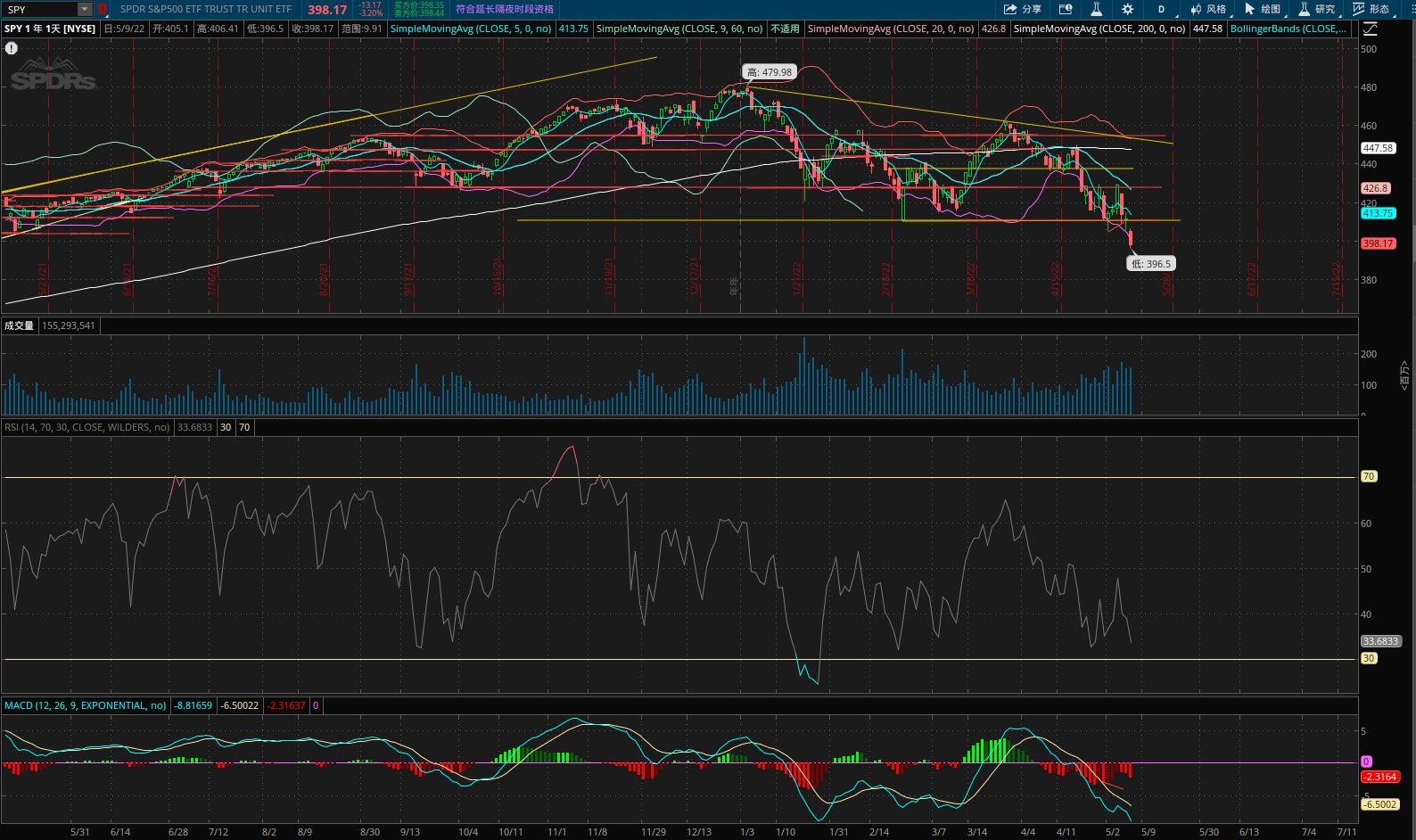This screenshot has height=840, width=1416.
Task: Open the 绘图 drawings menu
Action: [x=1264, y=9]
